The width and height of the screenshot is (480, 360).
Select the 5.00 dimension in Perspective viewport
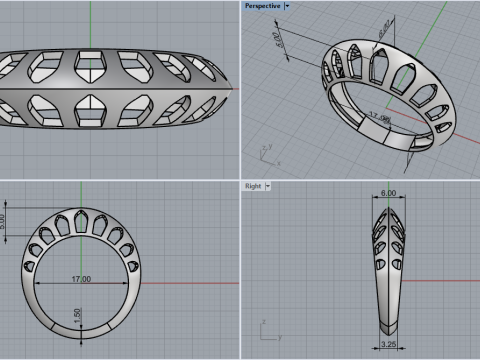(x=279, y=39)
